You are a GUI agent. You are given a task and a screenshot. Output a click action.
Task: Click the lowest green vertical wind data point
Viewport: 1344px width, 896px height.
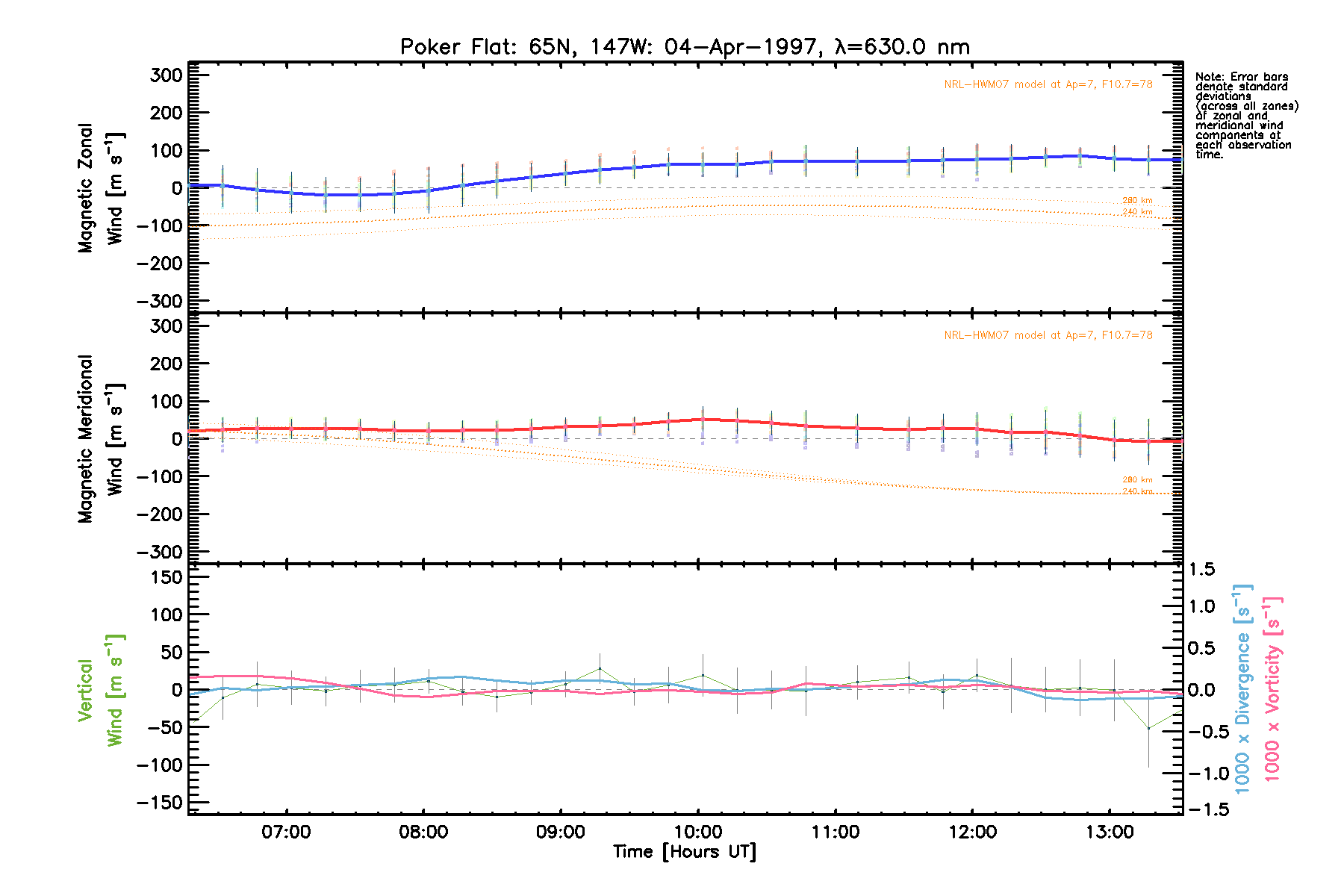(1148, 728)
